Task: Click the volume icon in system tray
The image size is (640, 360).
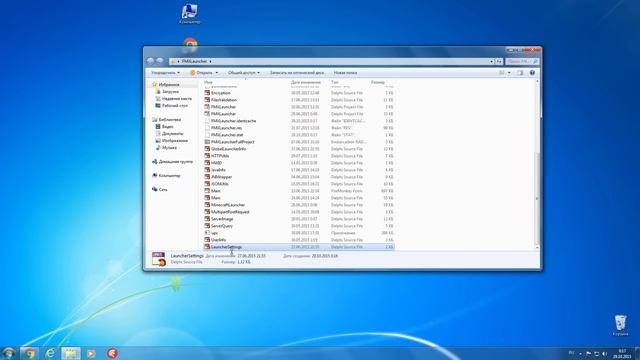Action: 604,353
